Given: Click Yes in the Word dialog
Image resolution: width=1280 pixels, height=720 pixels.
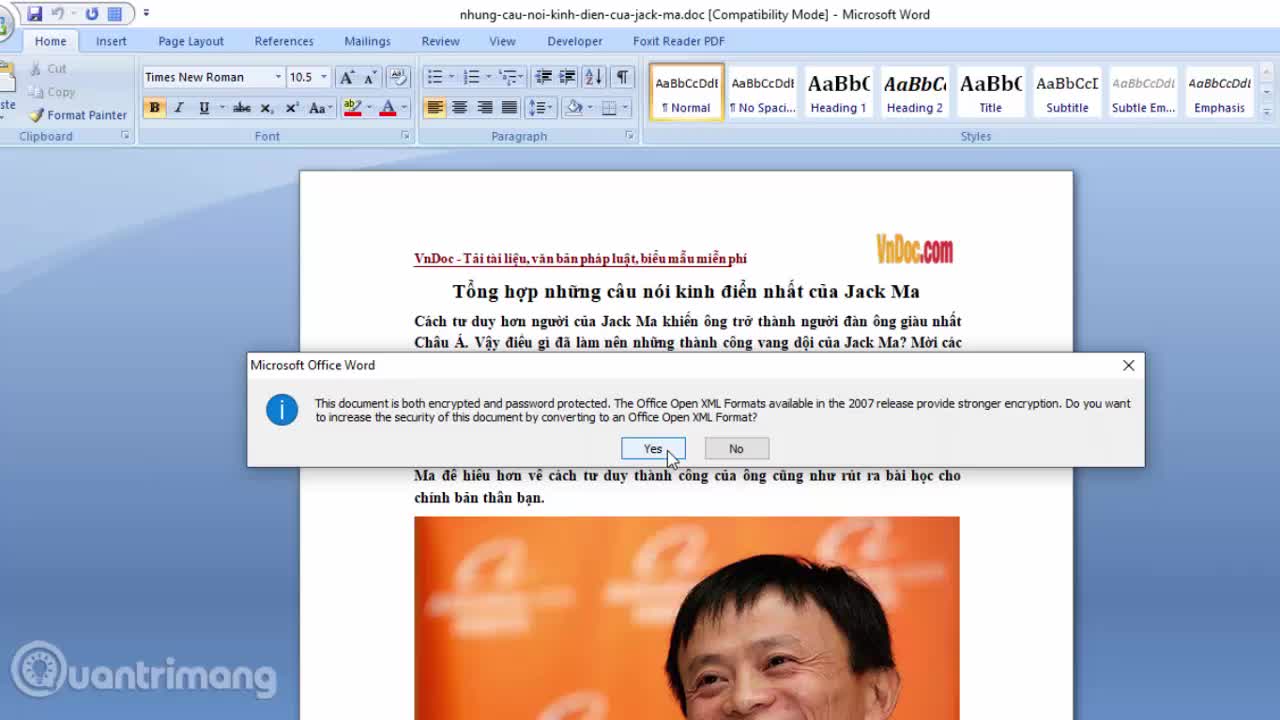Looking at the screenshot, I should click(x=653, y=449).
